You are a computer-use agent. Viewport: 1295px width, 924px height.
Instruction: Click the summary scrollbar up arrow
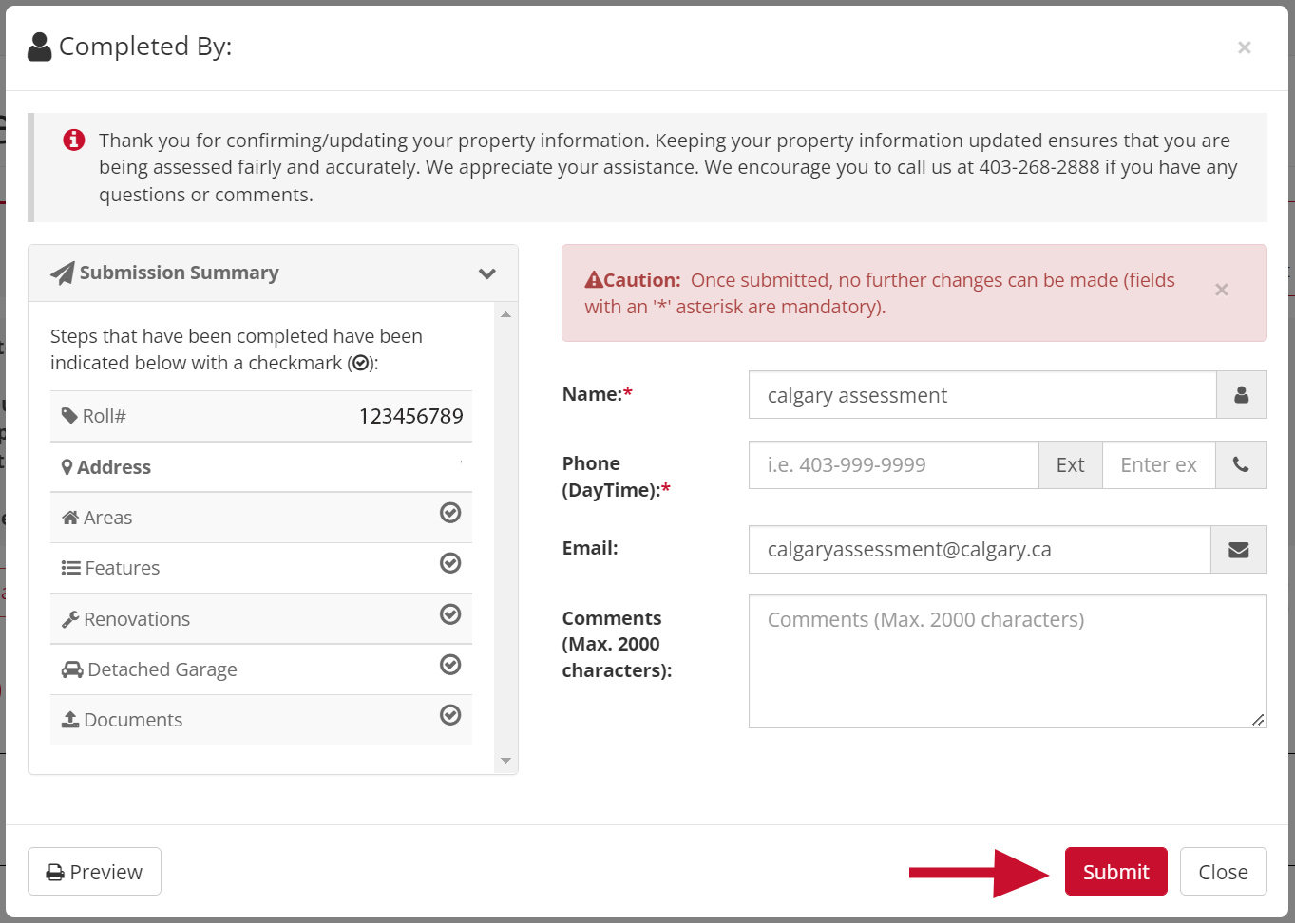505,314
